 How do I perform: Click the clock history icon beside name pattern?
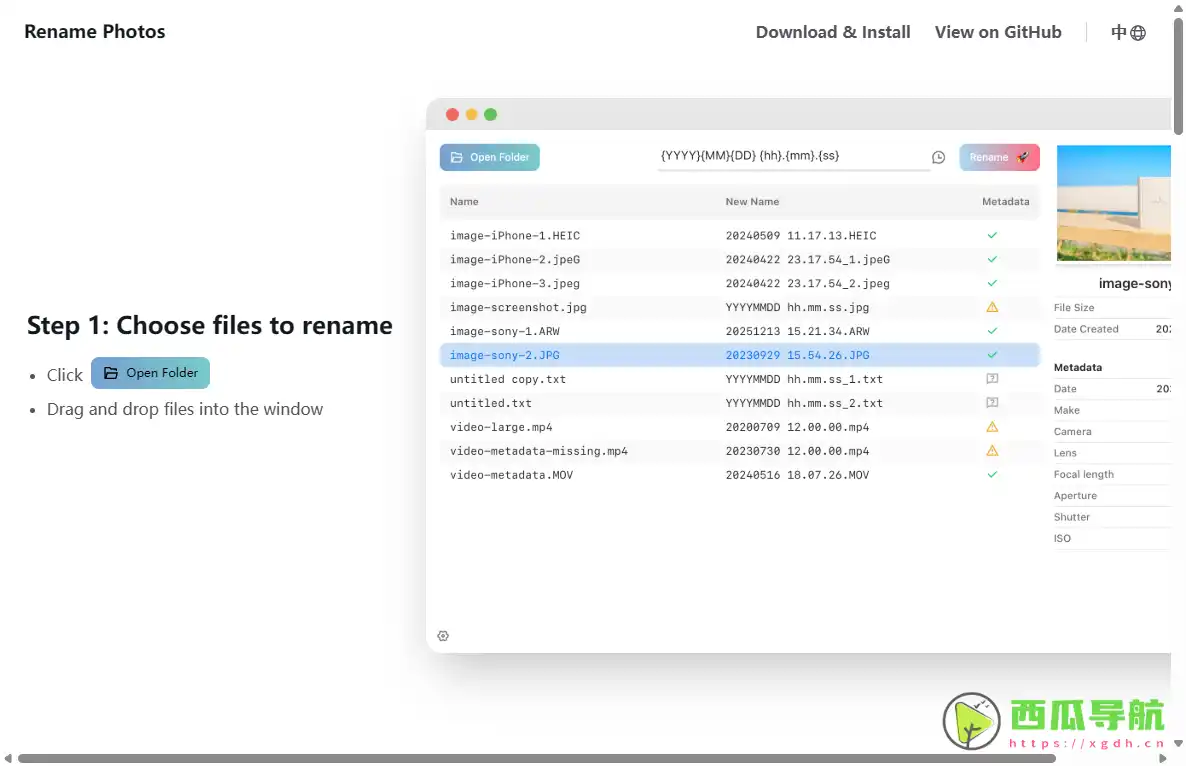point(938,157)
